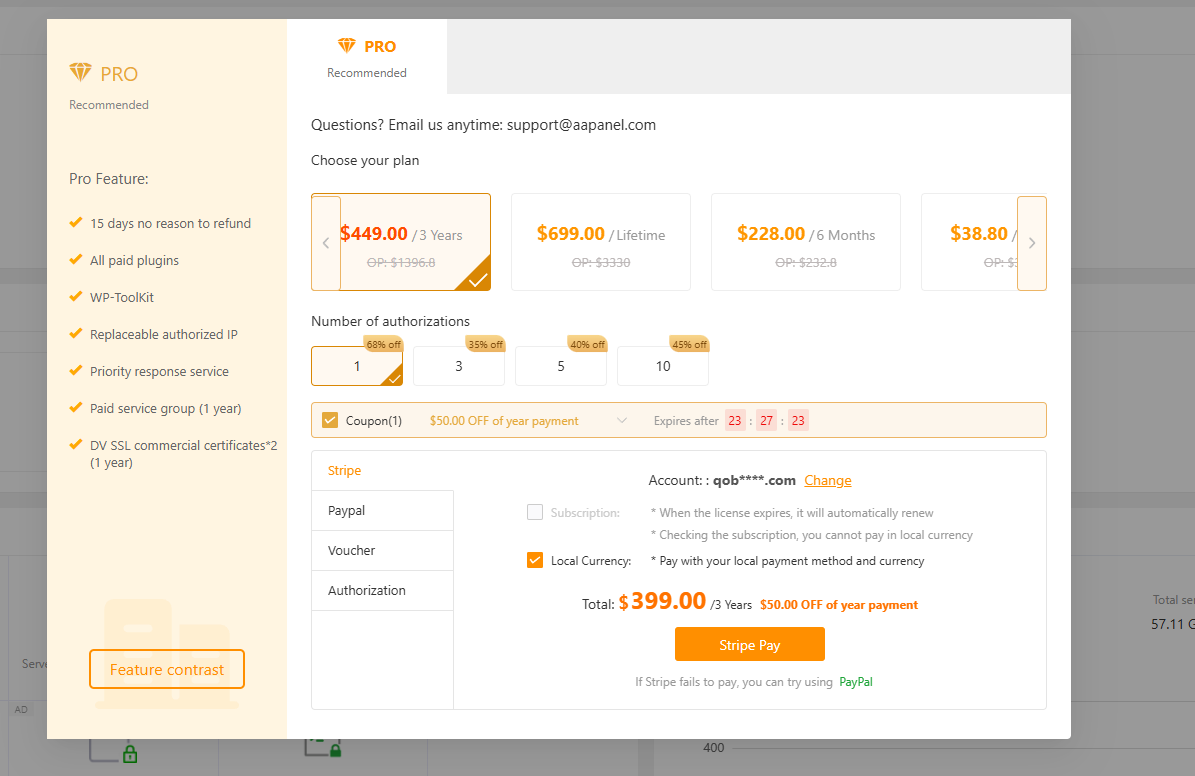Choose the $699.00 Lifetime plan
This screenshot has height=776, width=1195.
pos(601,242)
